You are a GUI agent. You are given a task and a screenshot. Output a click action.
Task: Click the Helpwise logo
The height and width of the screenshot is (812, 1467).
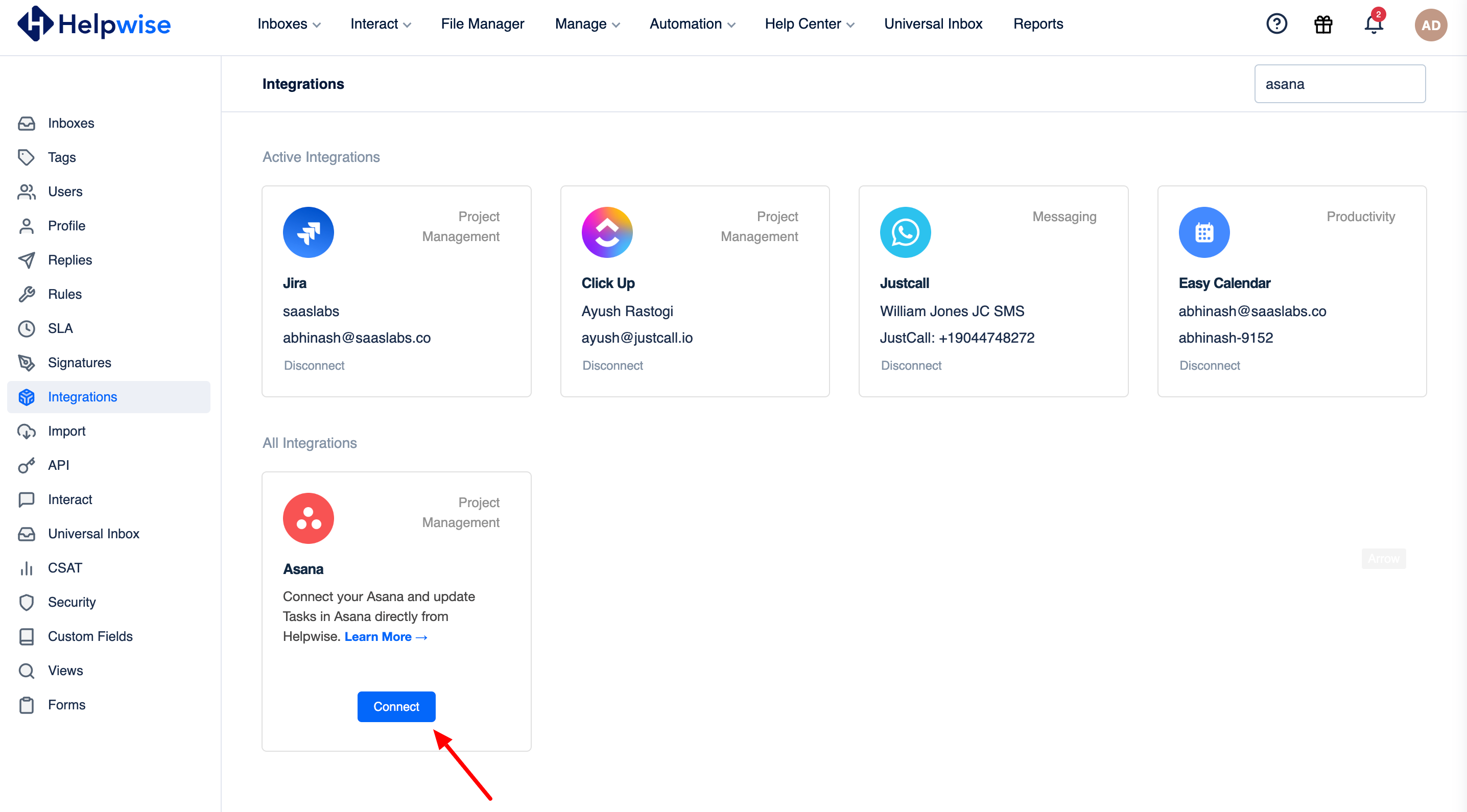point(94,24)
